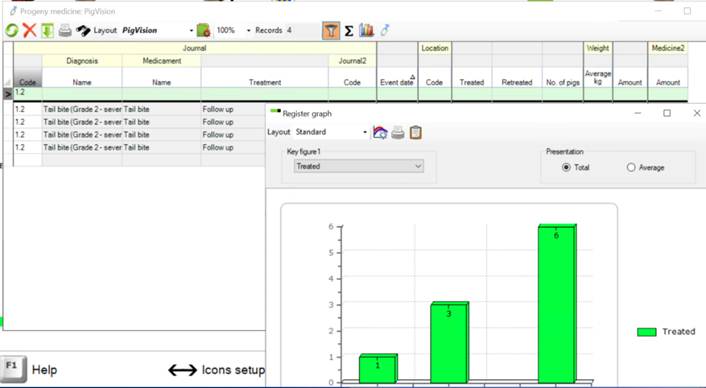
Task: Toggle the orange filter funnel icon
Action: pyautogui.click(x=331, y=31)
